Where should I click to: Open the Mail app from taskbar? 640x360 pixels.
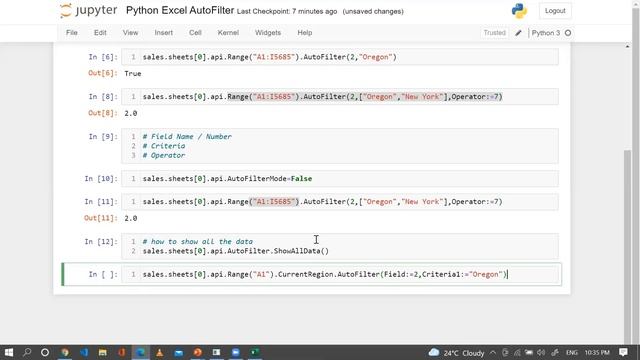click(179, 352)
